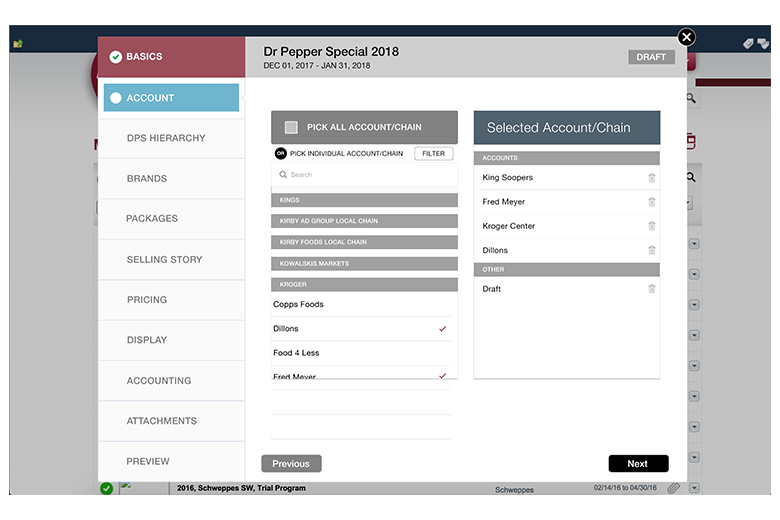
Task: Click the date range DEC 01, 2017 - JAN 31, 2018
Action: pyautogui.click(x=317, y=66)
